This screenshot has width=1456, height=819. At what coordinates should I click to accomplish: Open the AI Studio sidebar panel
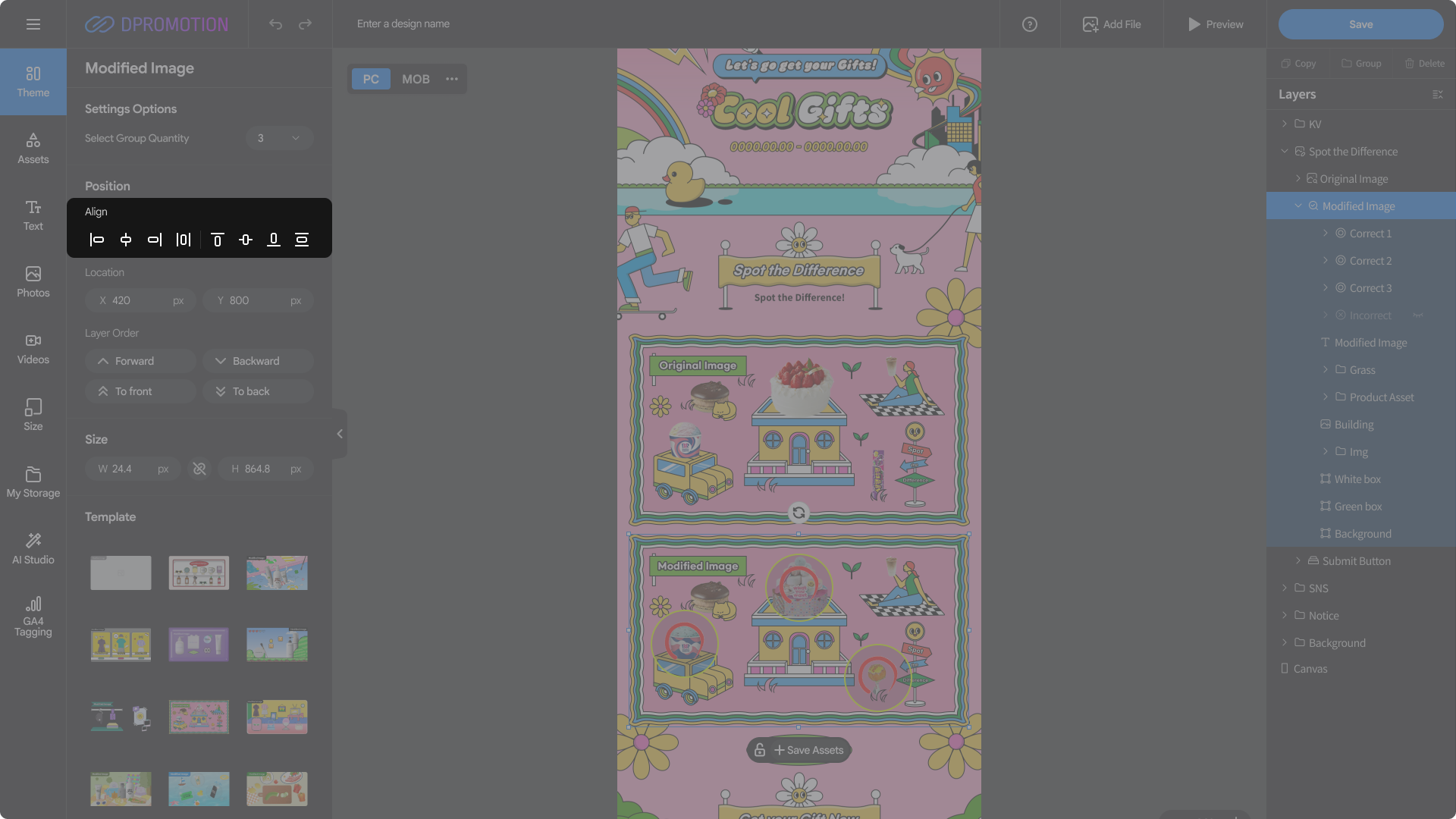(33, 548)
